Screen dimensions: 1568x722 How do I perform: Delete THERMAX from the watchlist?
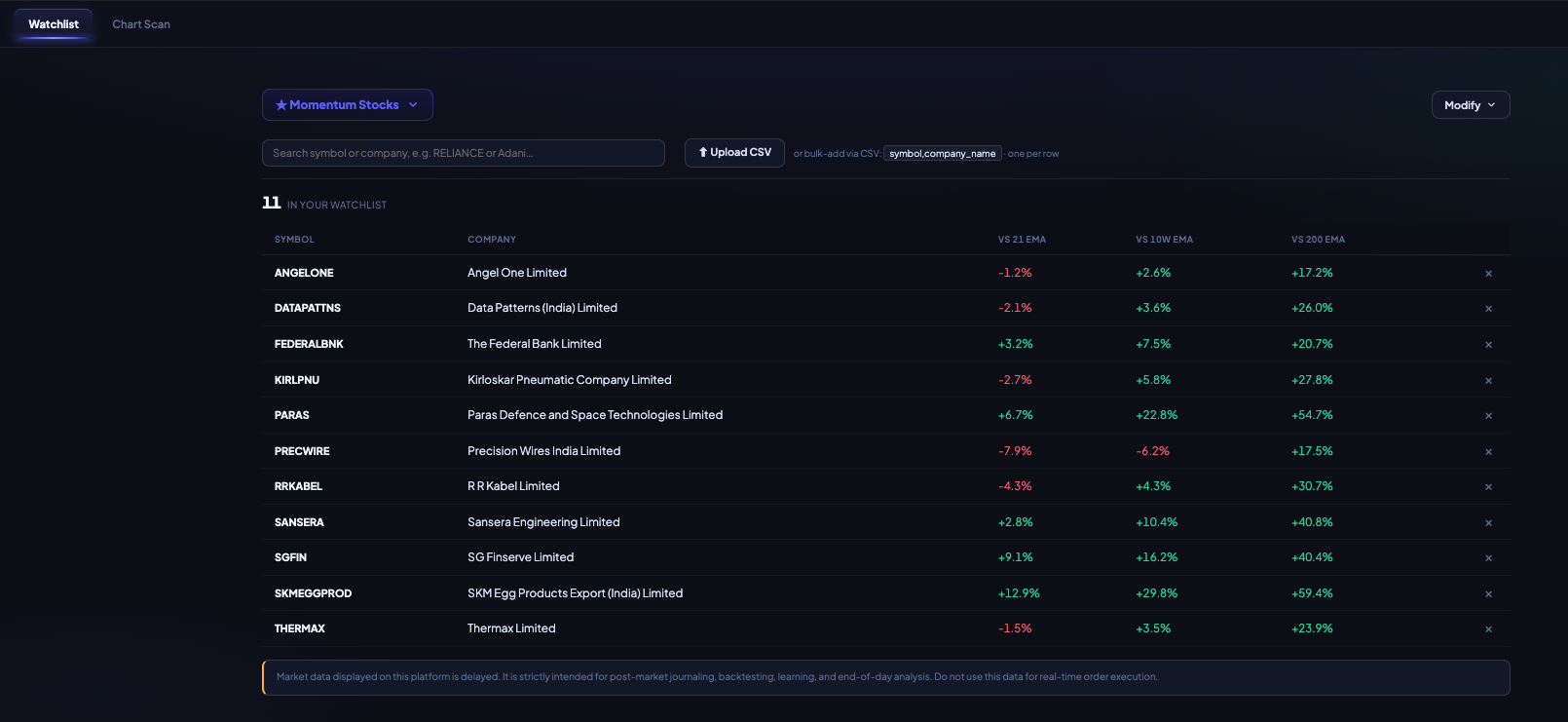click(x=1488, y=629)
